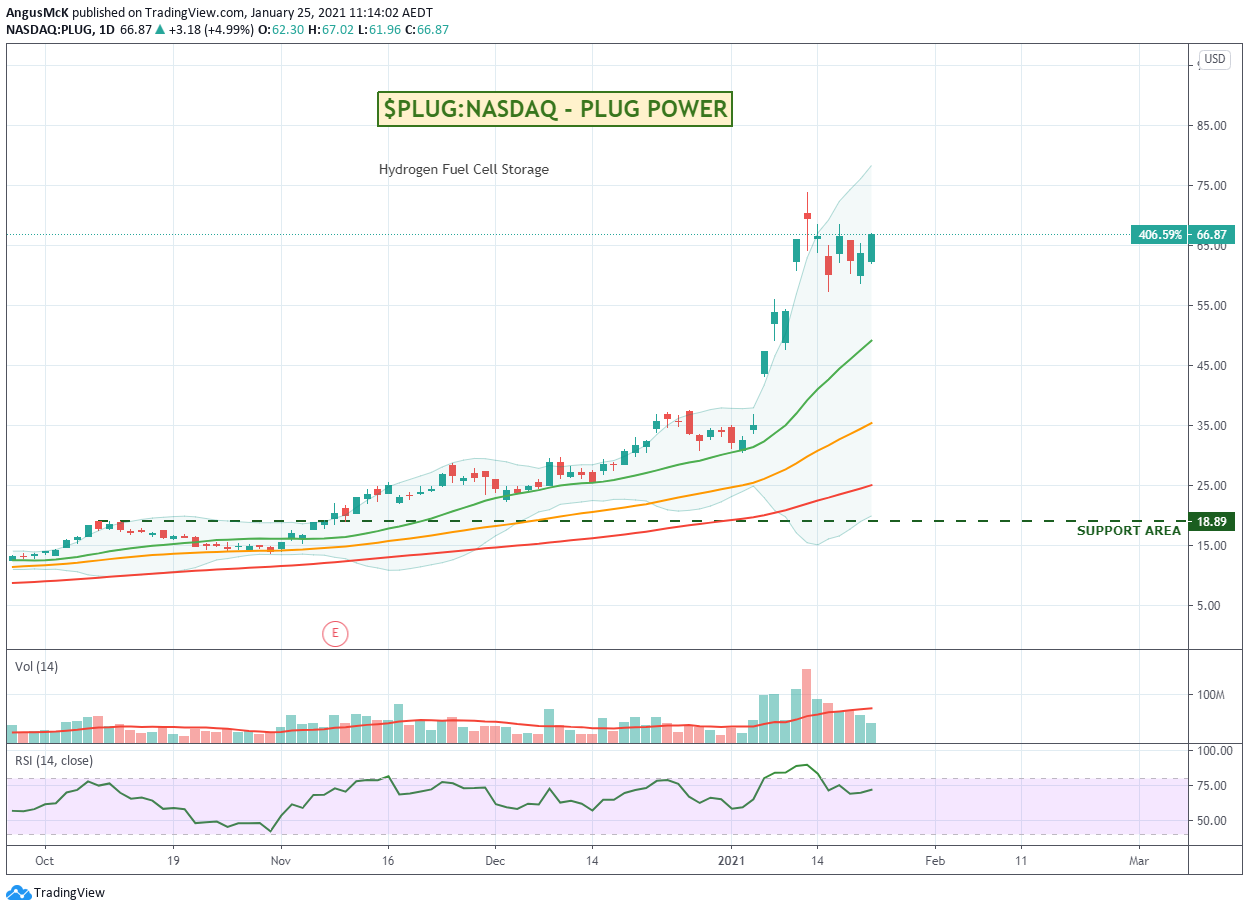This screenshot has height=911, width=1249.
Task: Click the last green candlestick at 66.87
Action: (871, 248)
